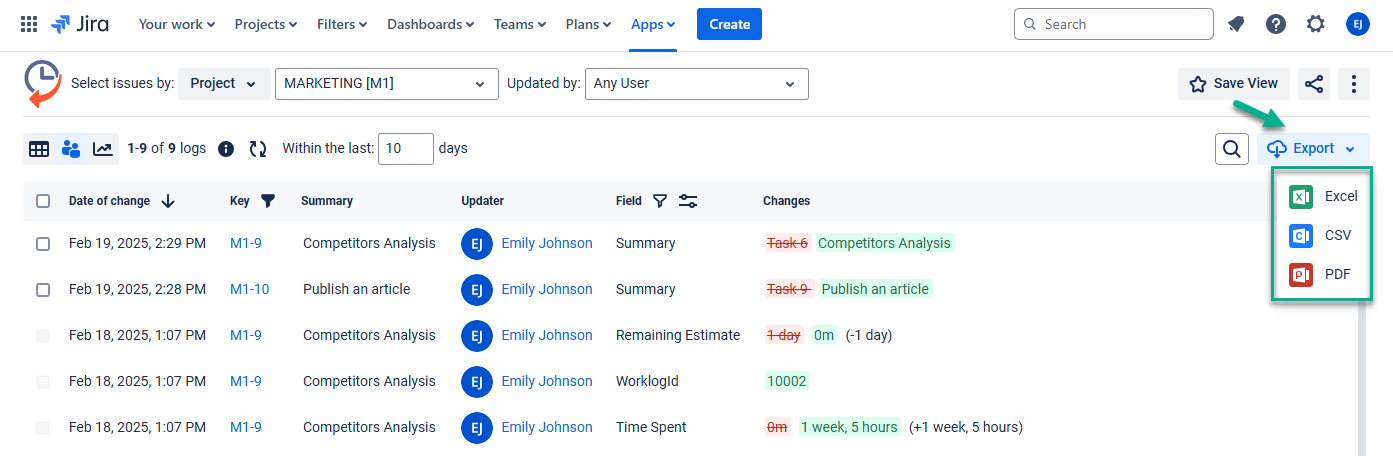Switch to the chart view icon
The width and height of the screenshot is (1393, 456).
[102, 149]
